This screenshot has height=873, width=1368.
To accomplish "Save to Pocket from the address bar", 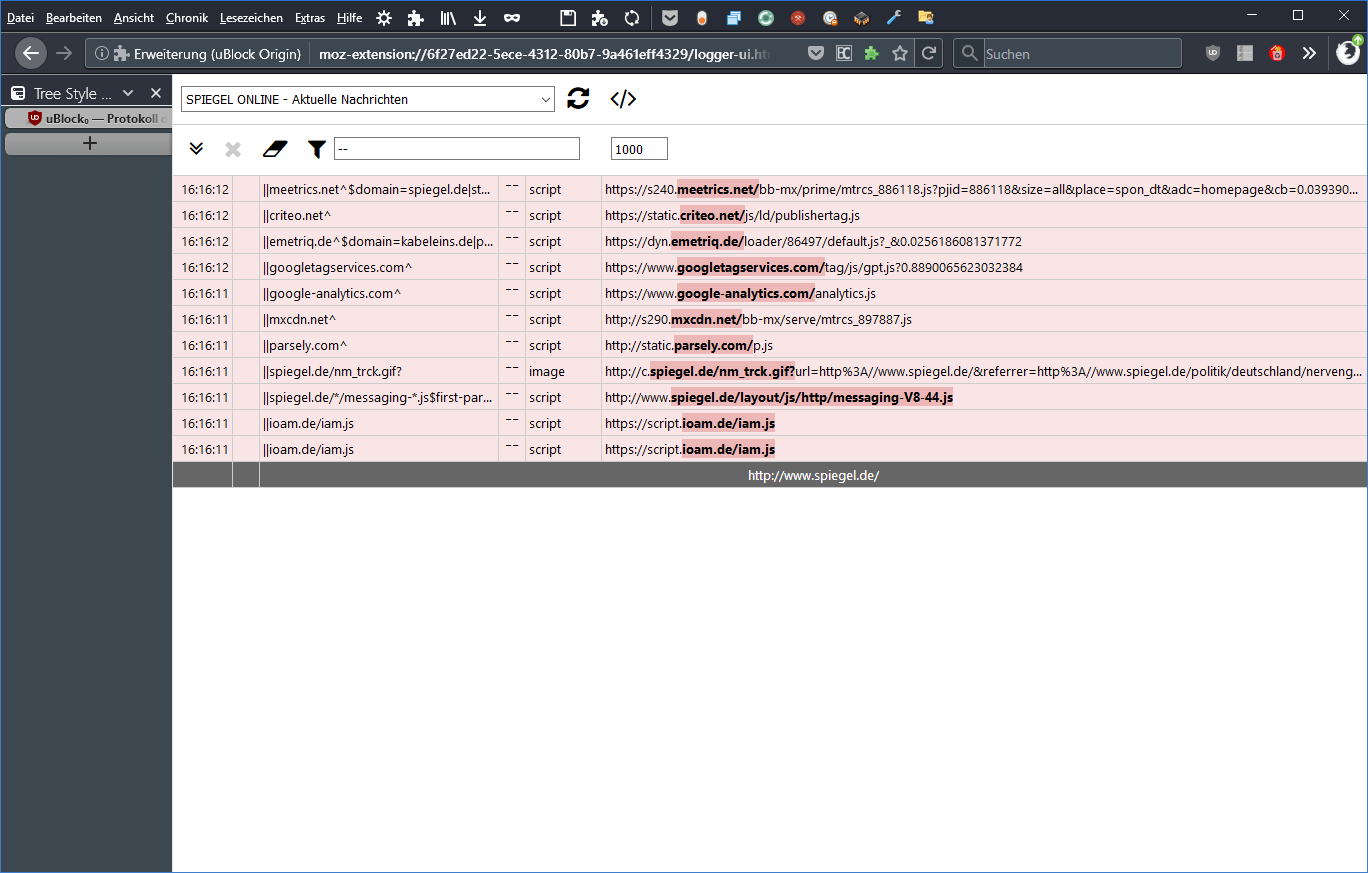I will pyautogui.click(x=816, y=53).
